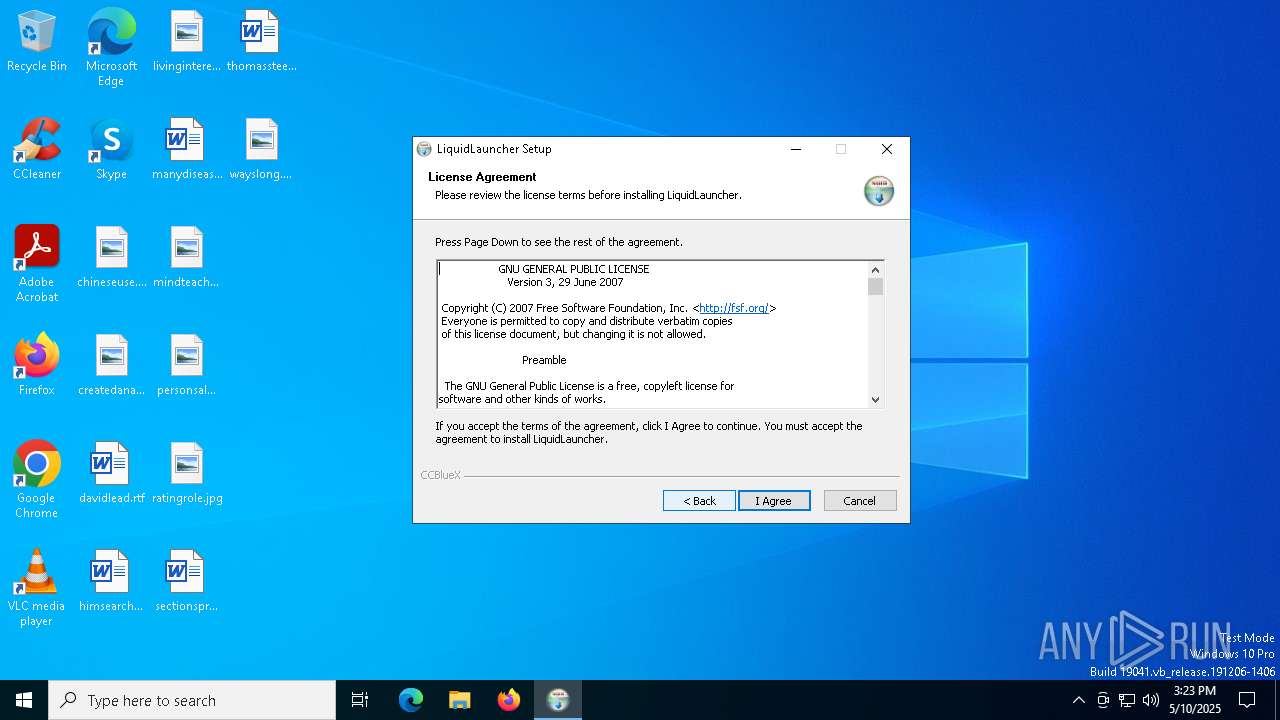Click the GNU GENERAL PUBLIC LICENSE heading
The width and height of the screenshot is (1280, 720).
(x=574, y=269)
